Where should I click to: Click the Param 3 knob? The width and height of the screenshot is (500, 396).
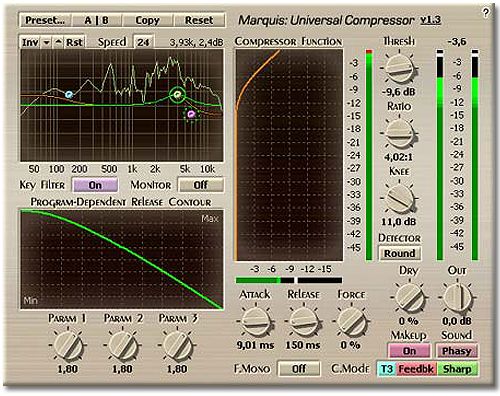pos(177,345)
